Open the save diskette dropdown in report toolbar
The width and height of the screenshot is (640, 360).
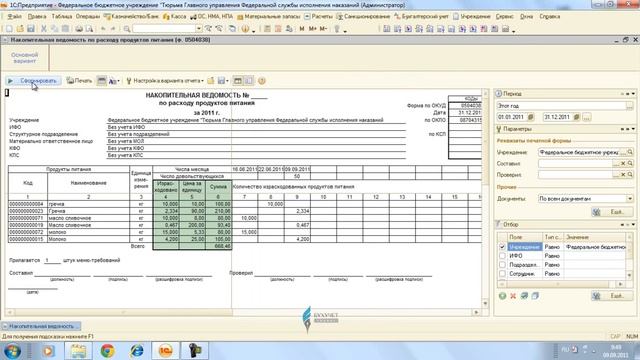223,81
